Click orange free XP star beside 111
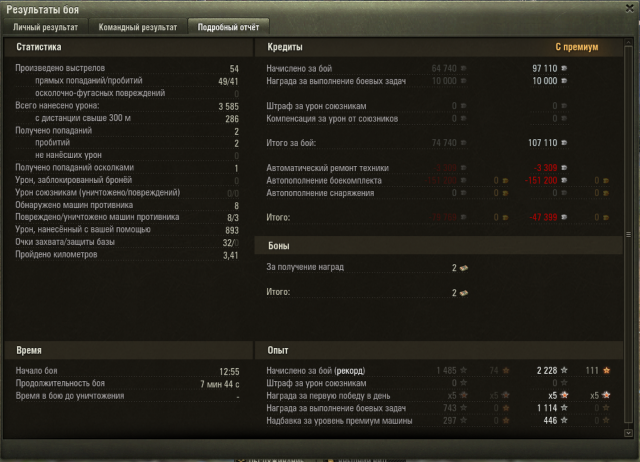 (x=607, y=370)
